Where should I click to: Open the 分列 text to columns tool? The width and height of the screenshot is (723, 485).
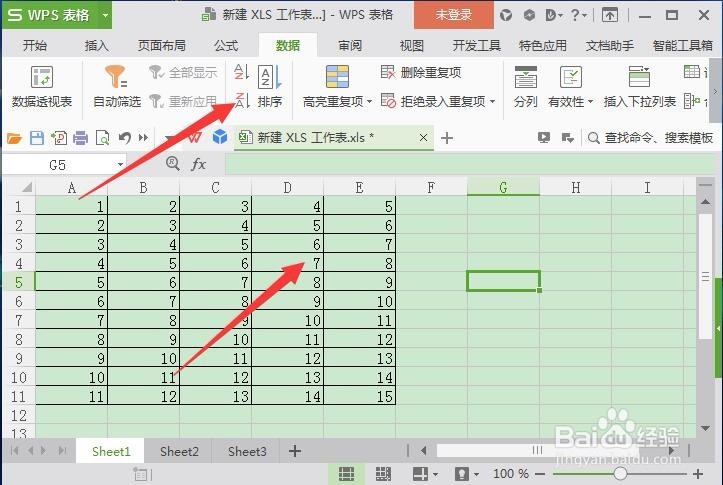pos(526,87)
